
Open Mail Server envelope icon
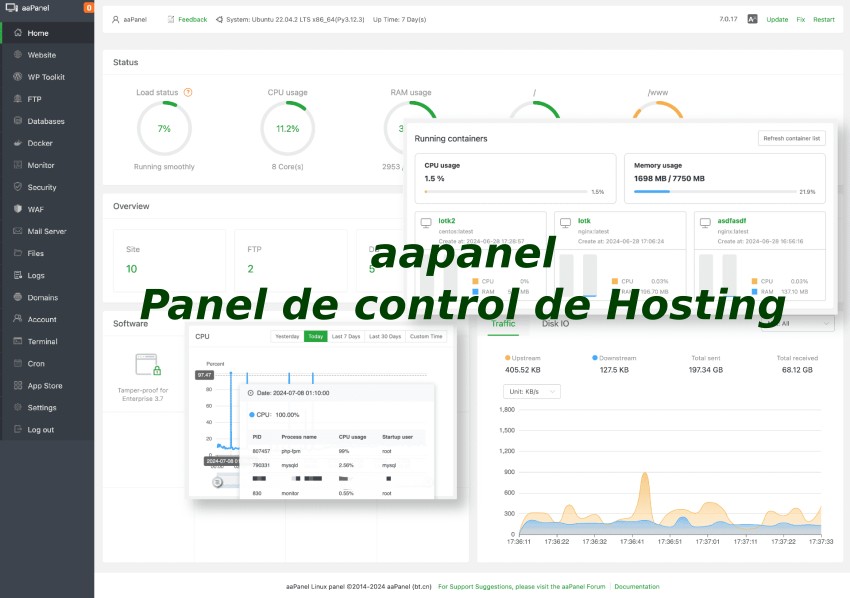tap(18, 231)
